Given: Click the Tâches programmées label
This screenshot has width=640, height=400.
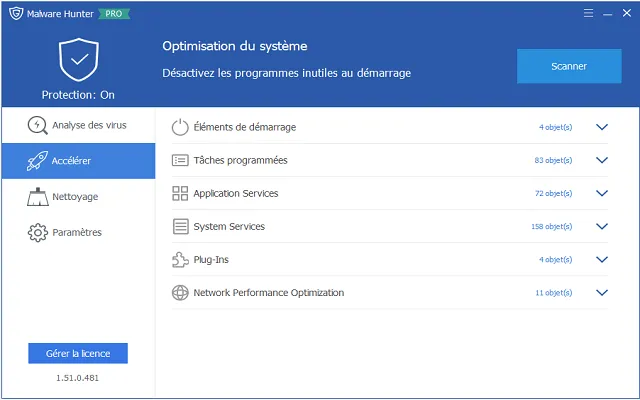Looking at the screenshot, I should [x=240, y=160].
